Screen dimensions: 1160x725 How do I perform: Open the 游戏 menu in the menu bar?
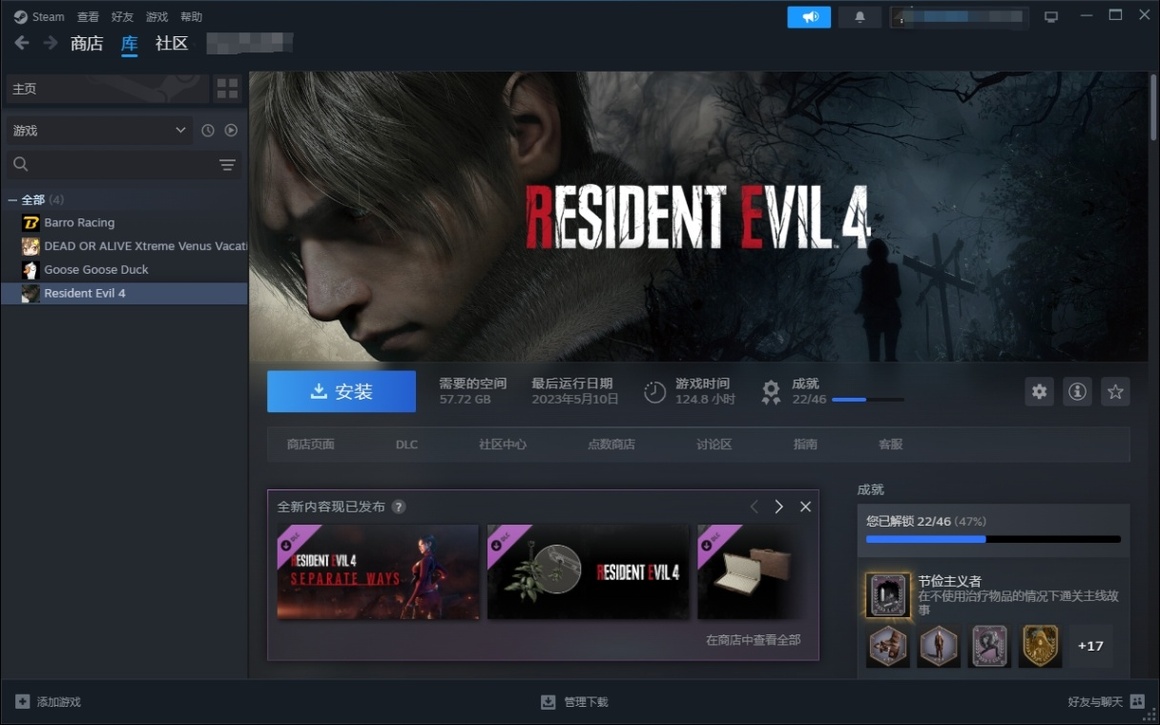[x=157, y=16]
